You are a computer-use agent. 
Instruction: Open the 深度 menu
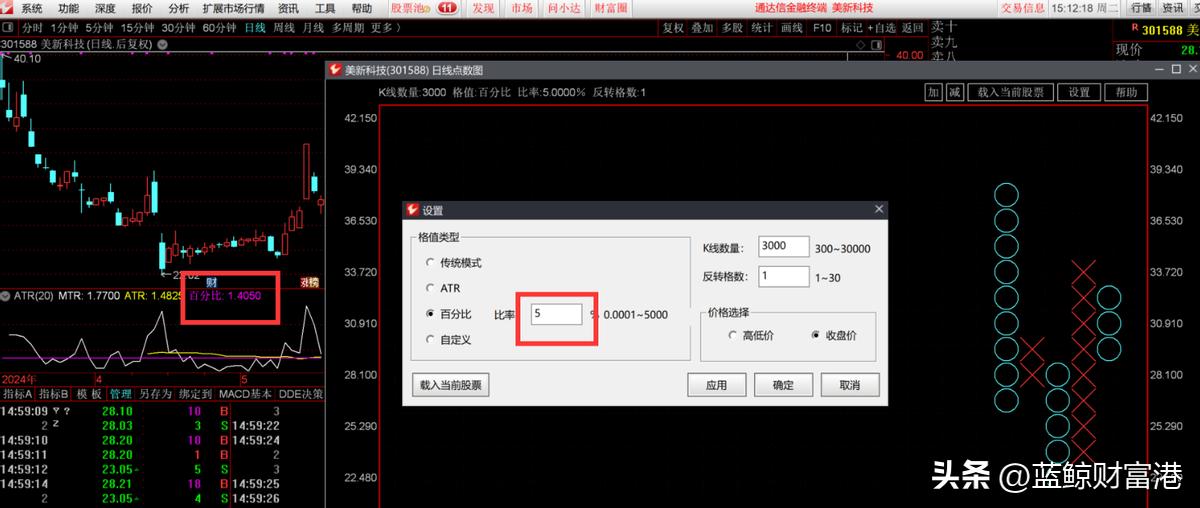coord(105,8)
